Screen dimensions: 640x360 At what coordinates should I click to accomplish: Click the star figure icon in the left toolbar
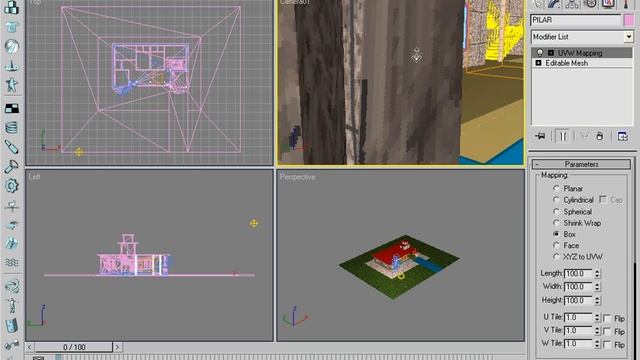pyautogui.click(x=11, y=85)
